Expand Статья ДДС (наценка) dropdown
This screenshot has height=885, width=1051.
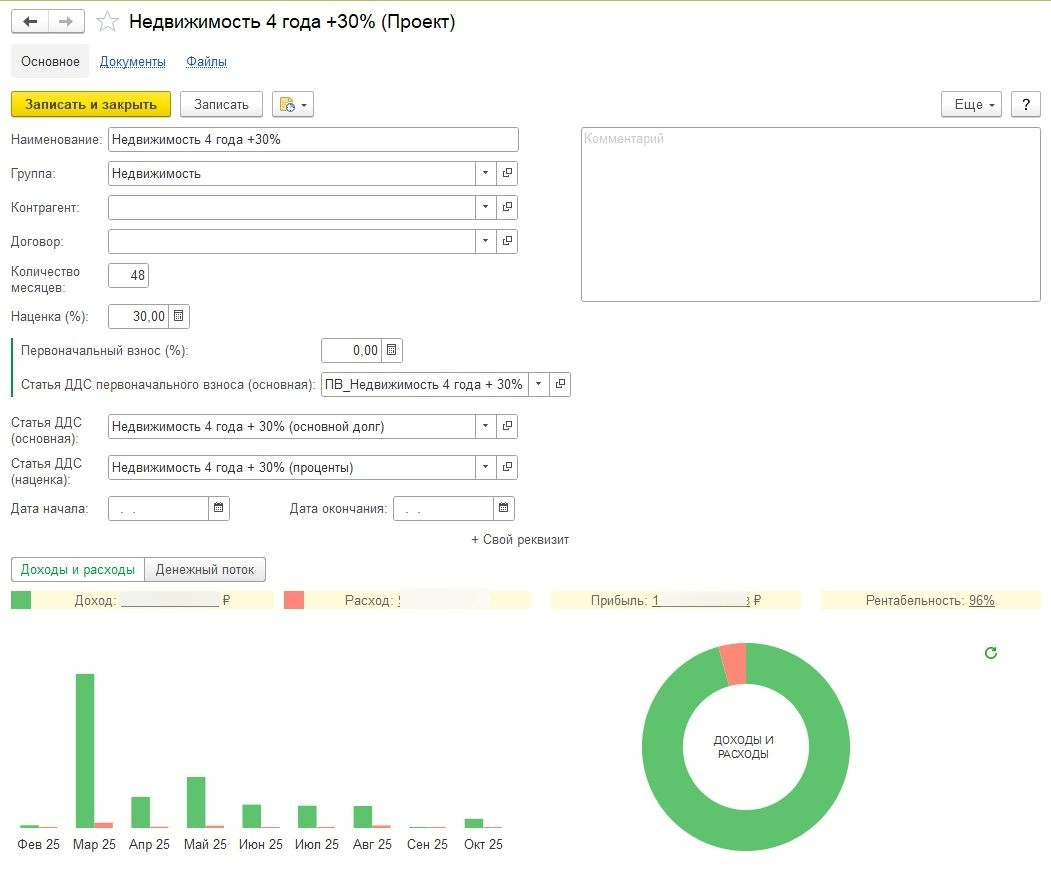pos(485,467)
